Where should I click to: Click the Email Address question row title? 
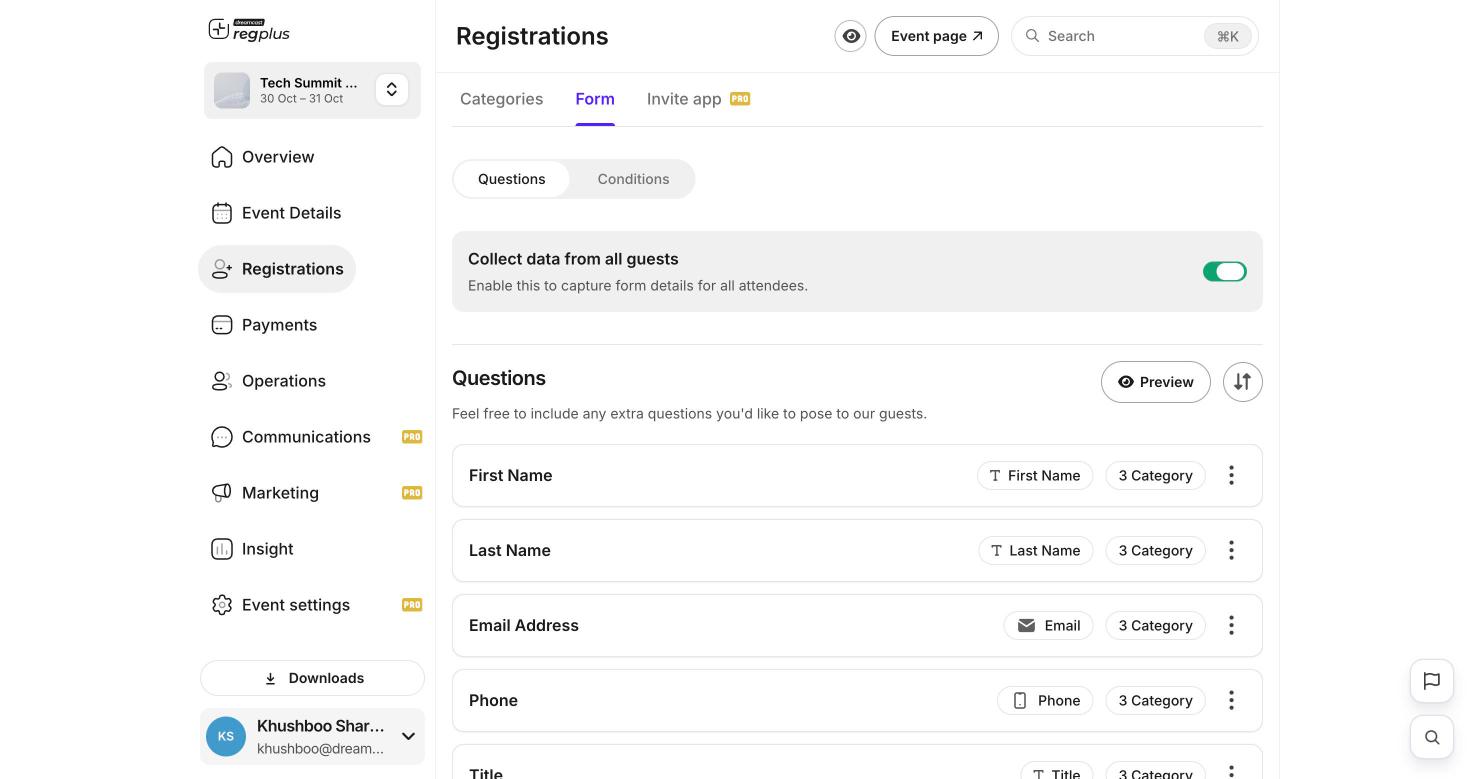[x=524, y=626]
